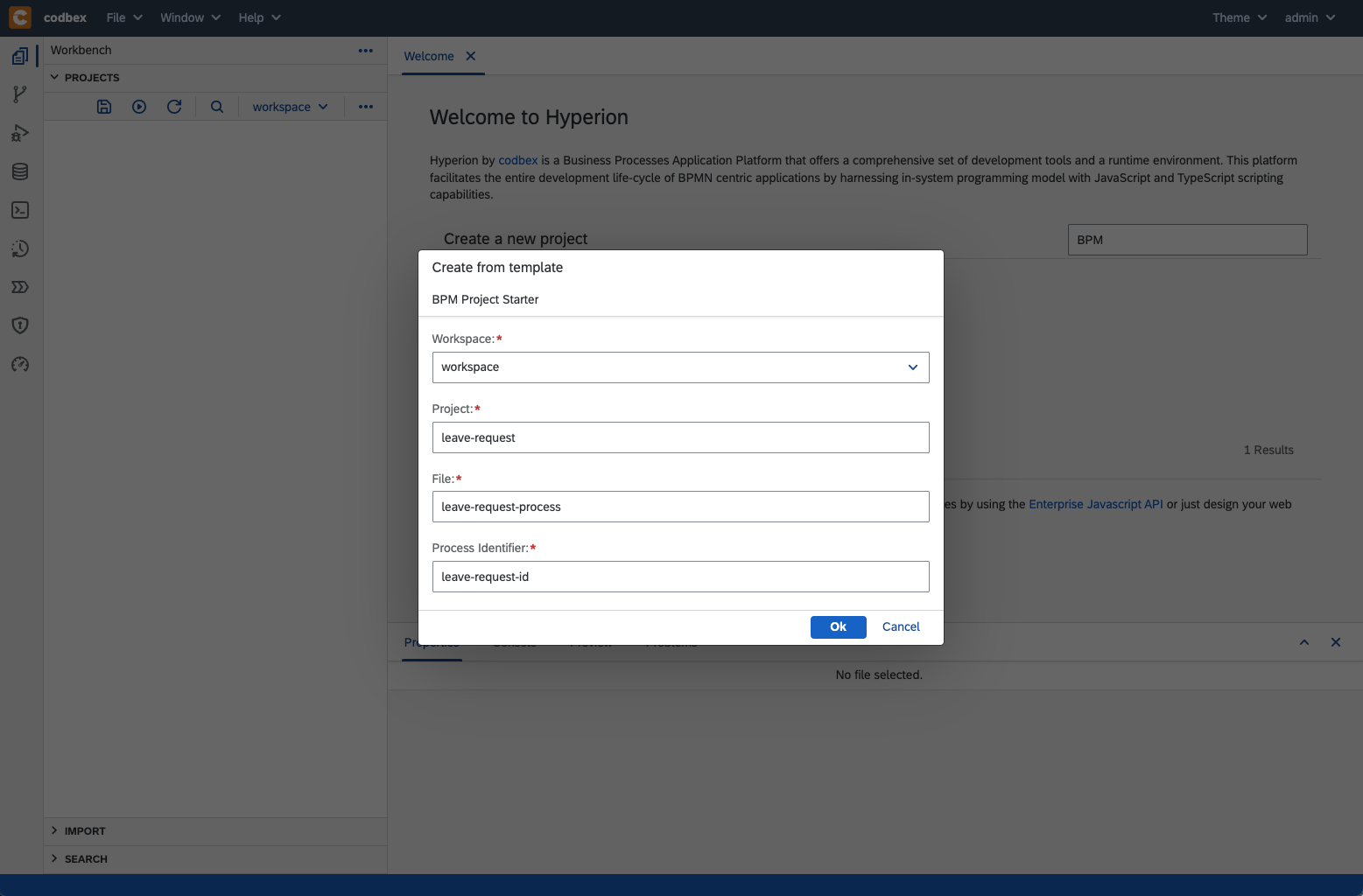Open the Database perspective icon
The width and height of the screenshot is (1363, 896).
20,171
